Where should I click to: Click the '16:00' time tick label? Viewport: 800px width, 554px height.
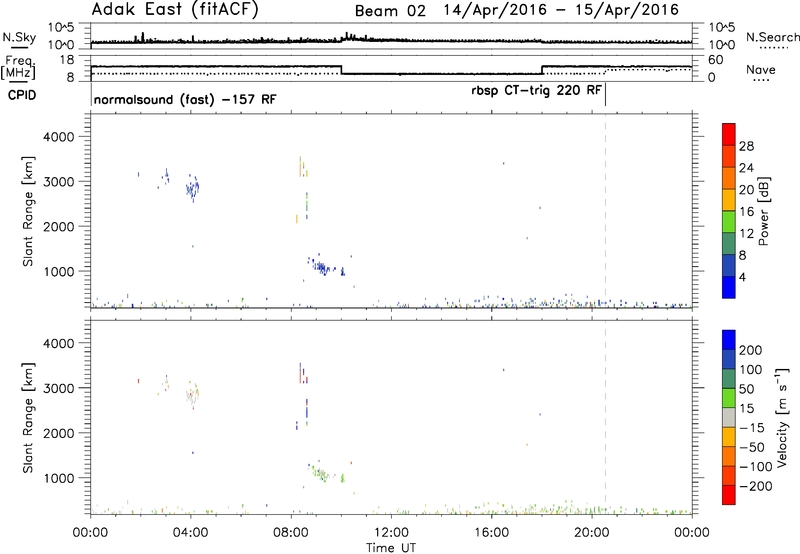point(491,533)
